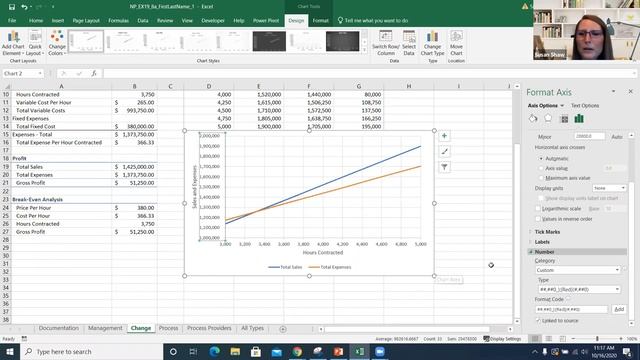Click Text Options in Format Axis pane
The image size is (640, 360).
[585, 106]
